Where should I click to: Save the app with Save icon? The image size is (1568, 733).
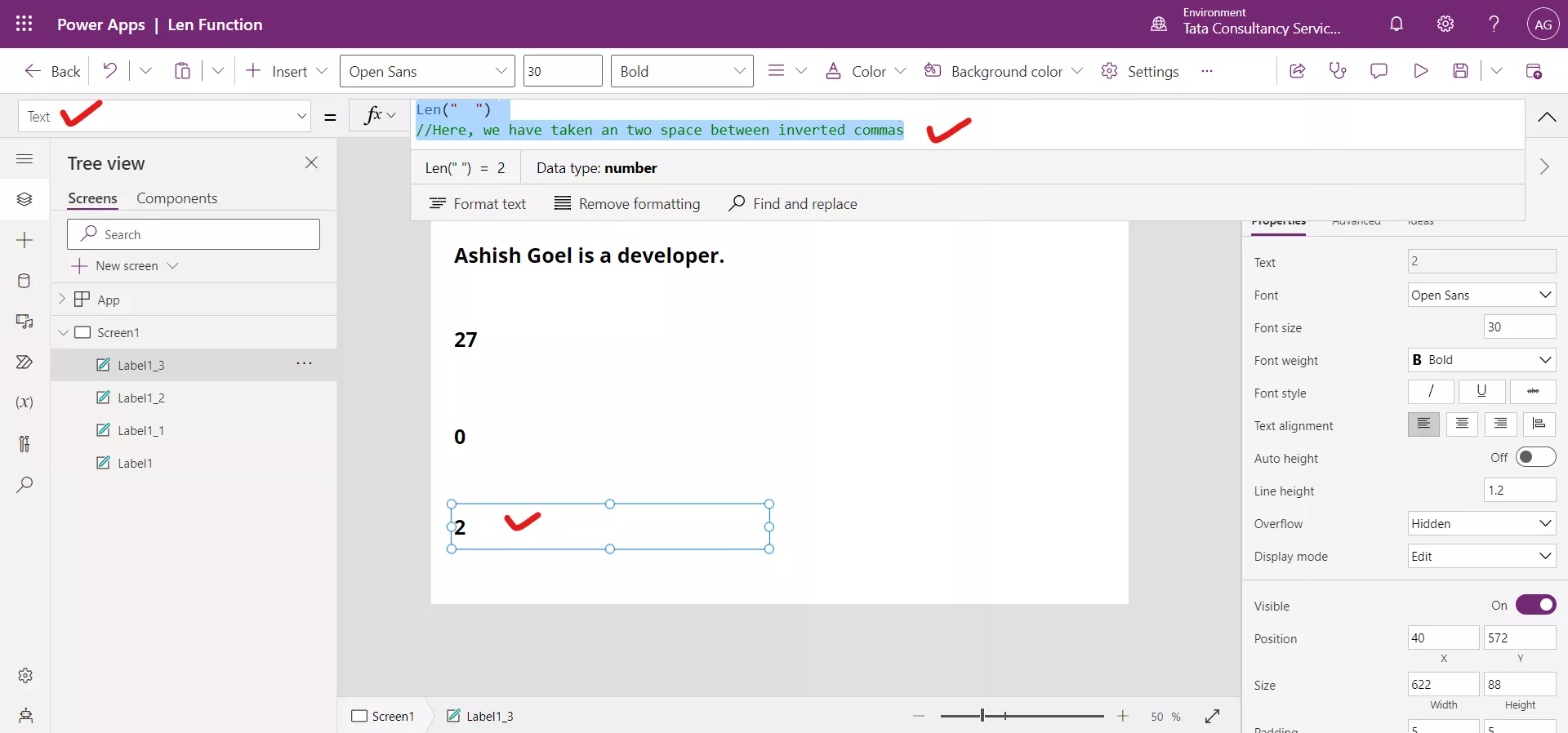(1461, 71)
